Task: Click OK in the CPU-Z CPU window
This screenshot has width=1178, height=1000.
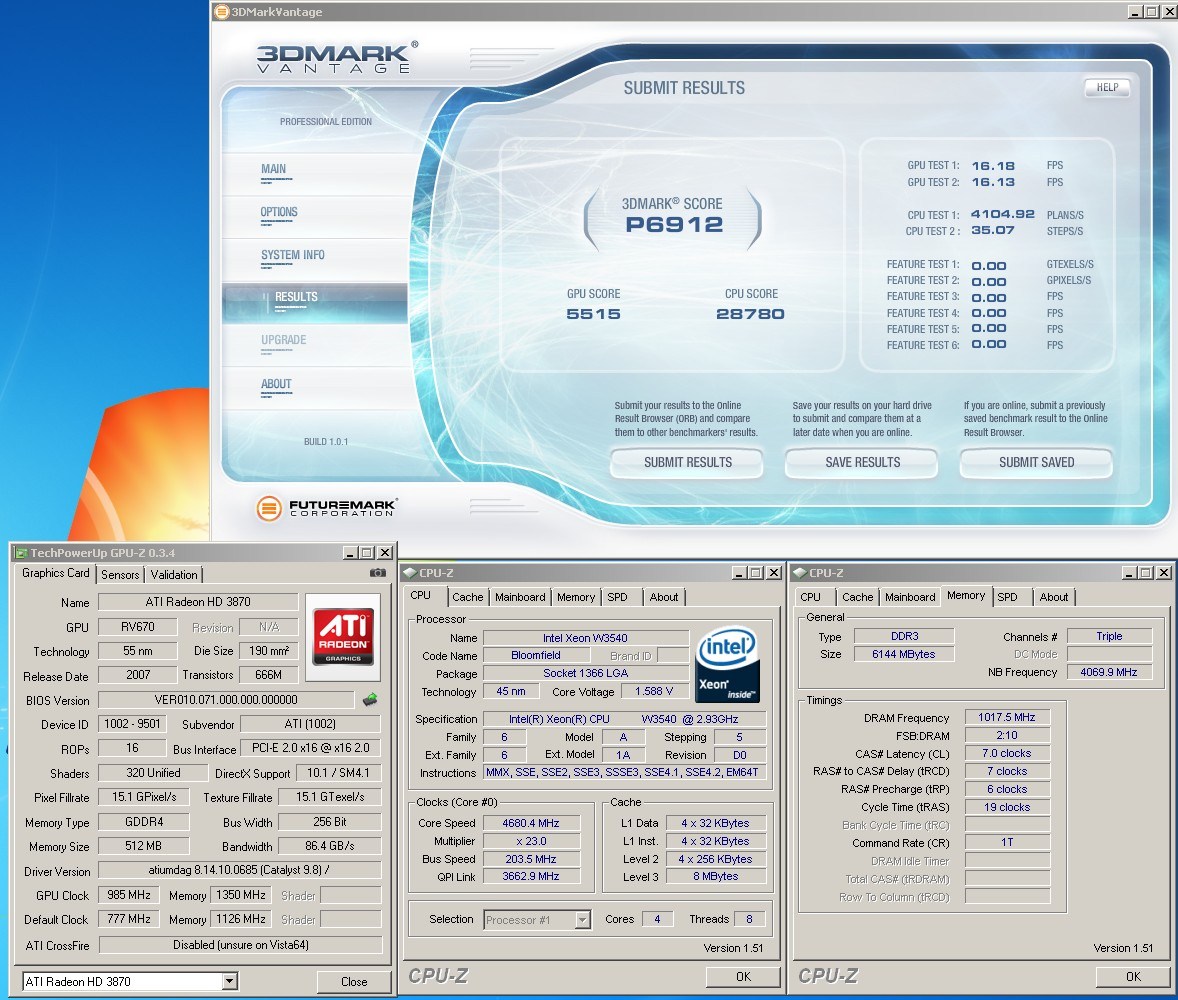Action: [x=743, y=976]
